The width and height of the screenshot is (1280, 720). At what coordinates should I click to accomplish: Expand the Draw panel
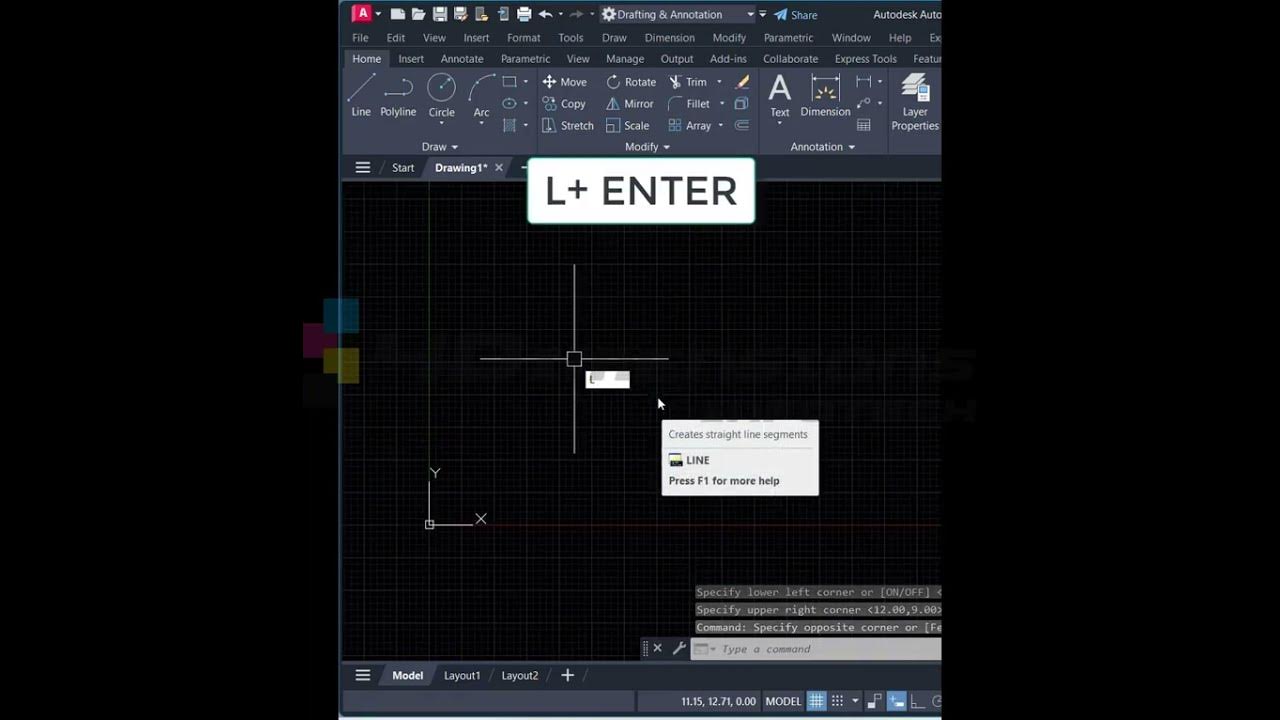[440, 147]
